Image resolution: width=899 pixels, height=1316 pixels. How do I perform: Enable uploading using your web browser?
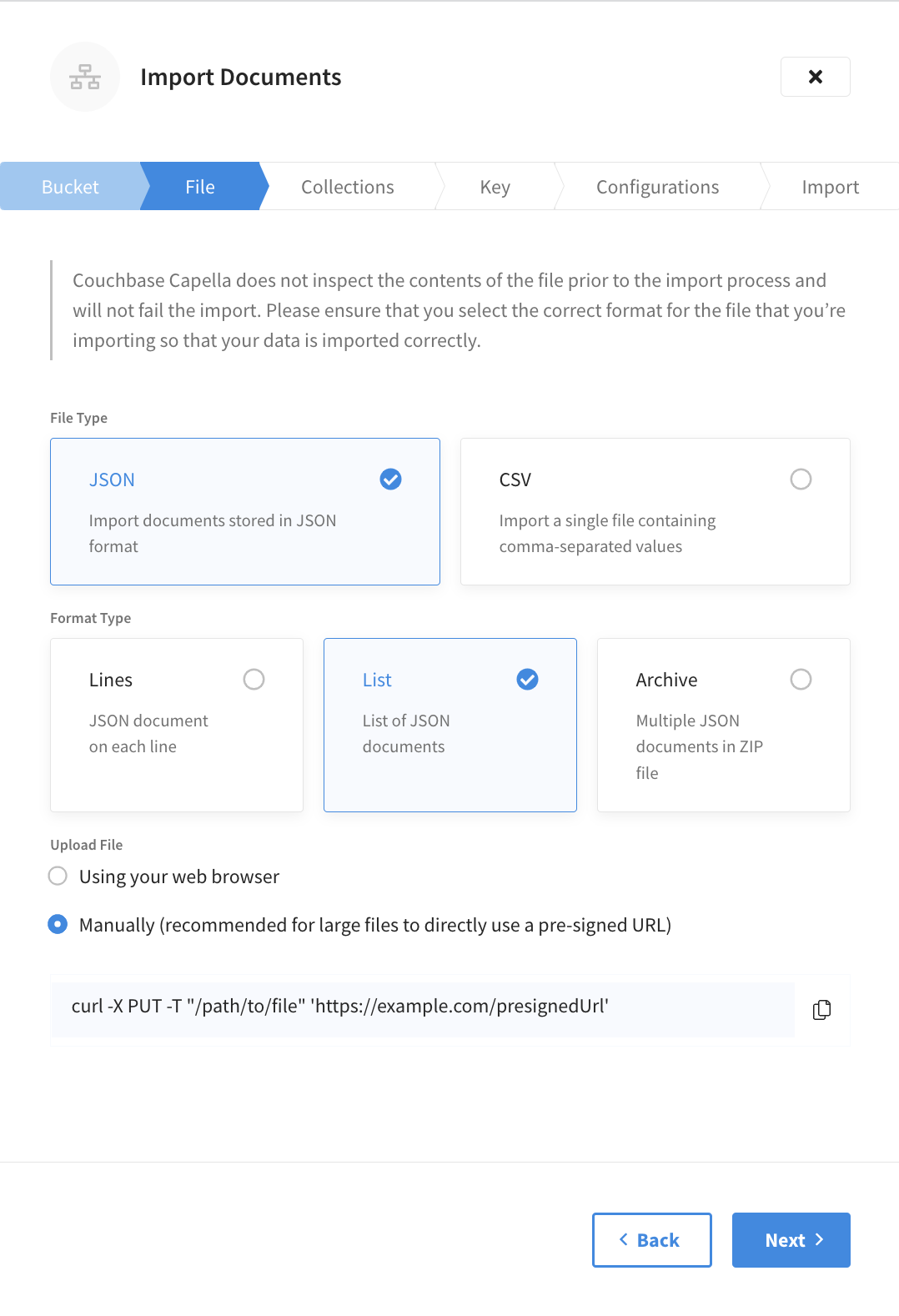57,876
